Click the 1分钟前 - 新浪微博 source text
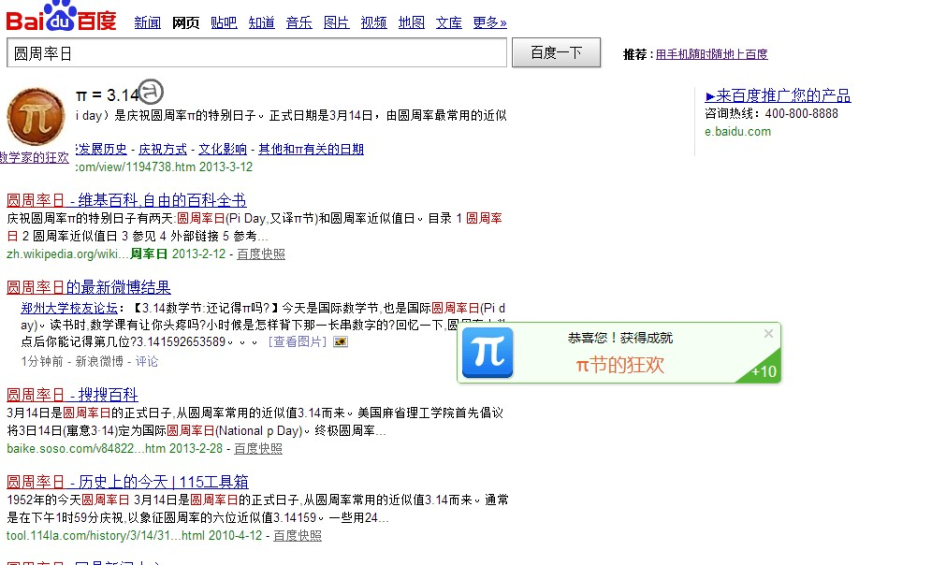This screenshot has width=946, height=565. (72, 362)
